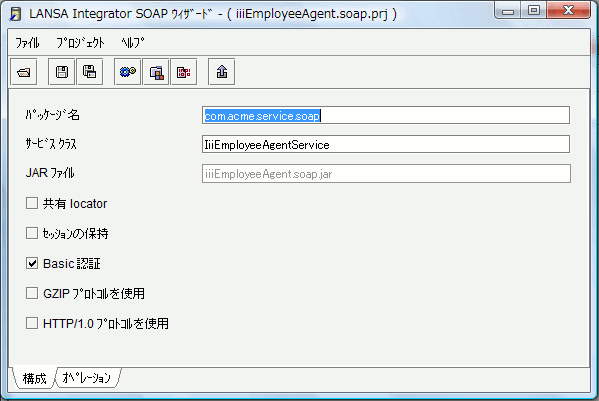Screen dimensions: 599x401
Task: Enable the 共有 locator checkbox
Action: click(x=32, y=203)
